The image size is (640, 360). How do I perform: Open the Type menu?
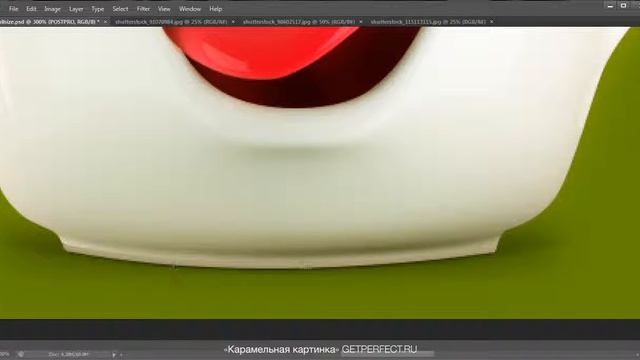click(98, 9)
